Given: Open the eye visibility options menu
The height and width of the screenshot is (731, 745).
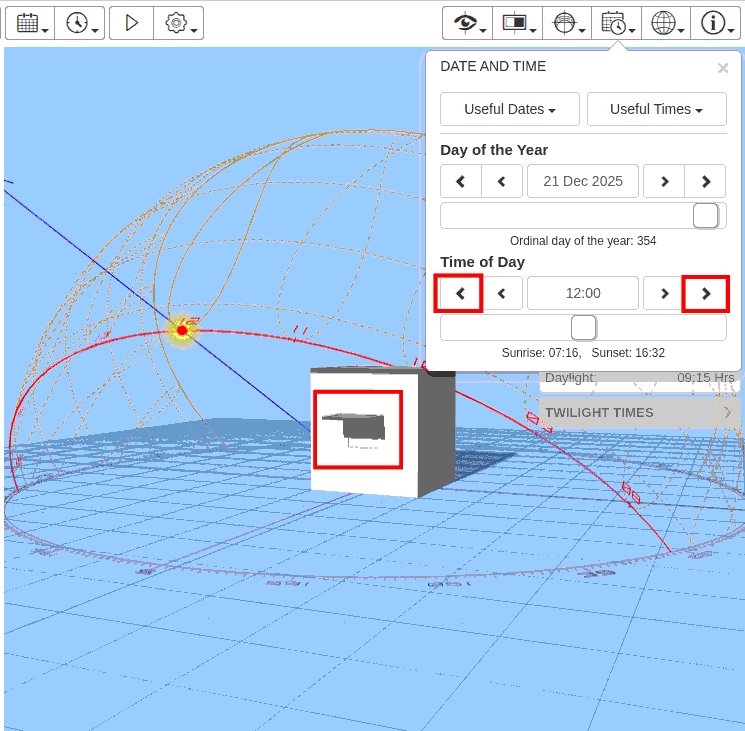Looking at the screenshot, I should [467, 23].
